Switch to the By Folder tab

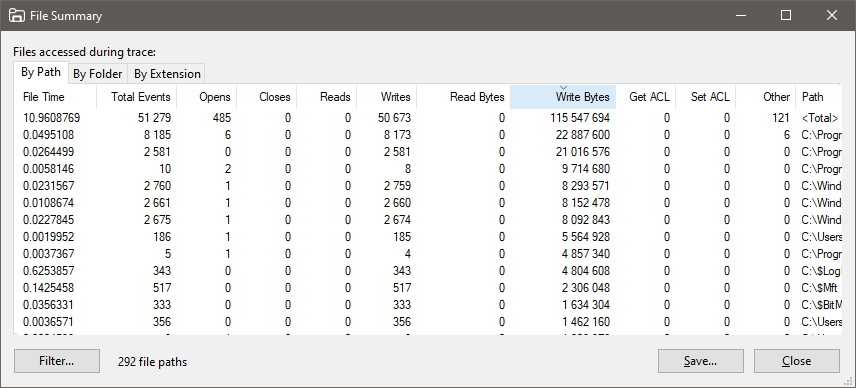(x=98, y=74)
